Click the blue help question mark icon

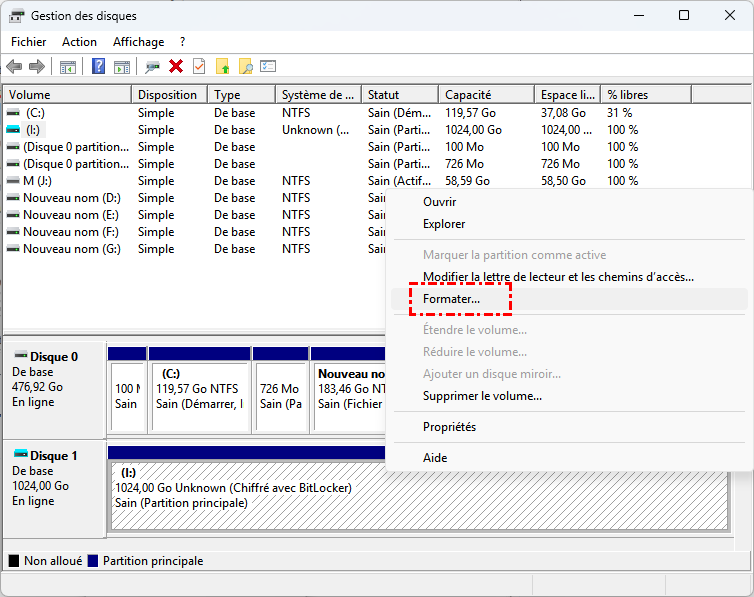coord(99,67)
